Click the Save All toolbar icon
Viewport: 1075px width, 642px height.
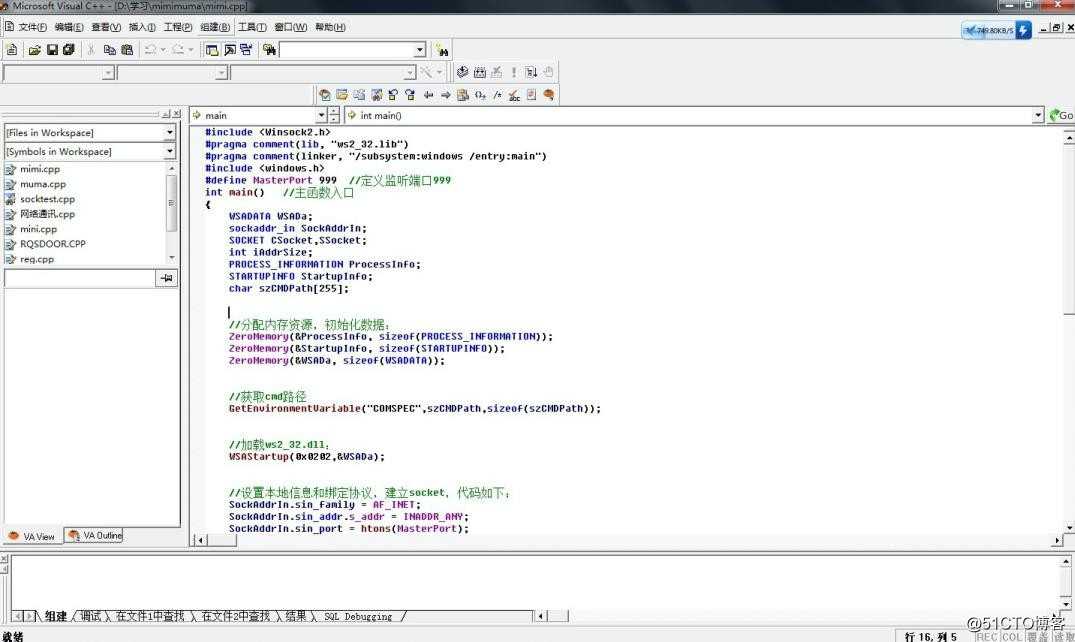coord(69,49)
